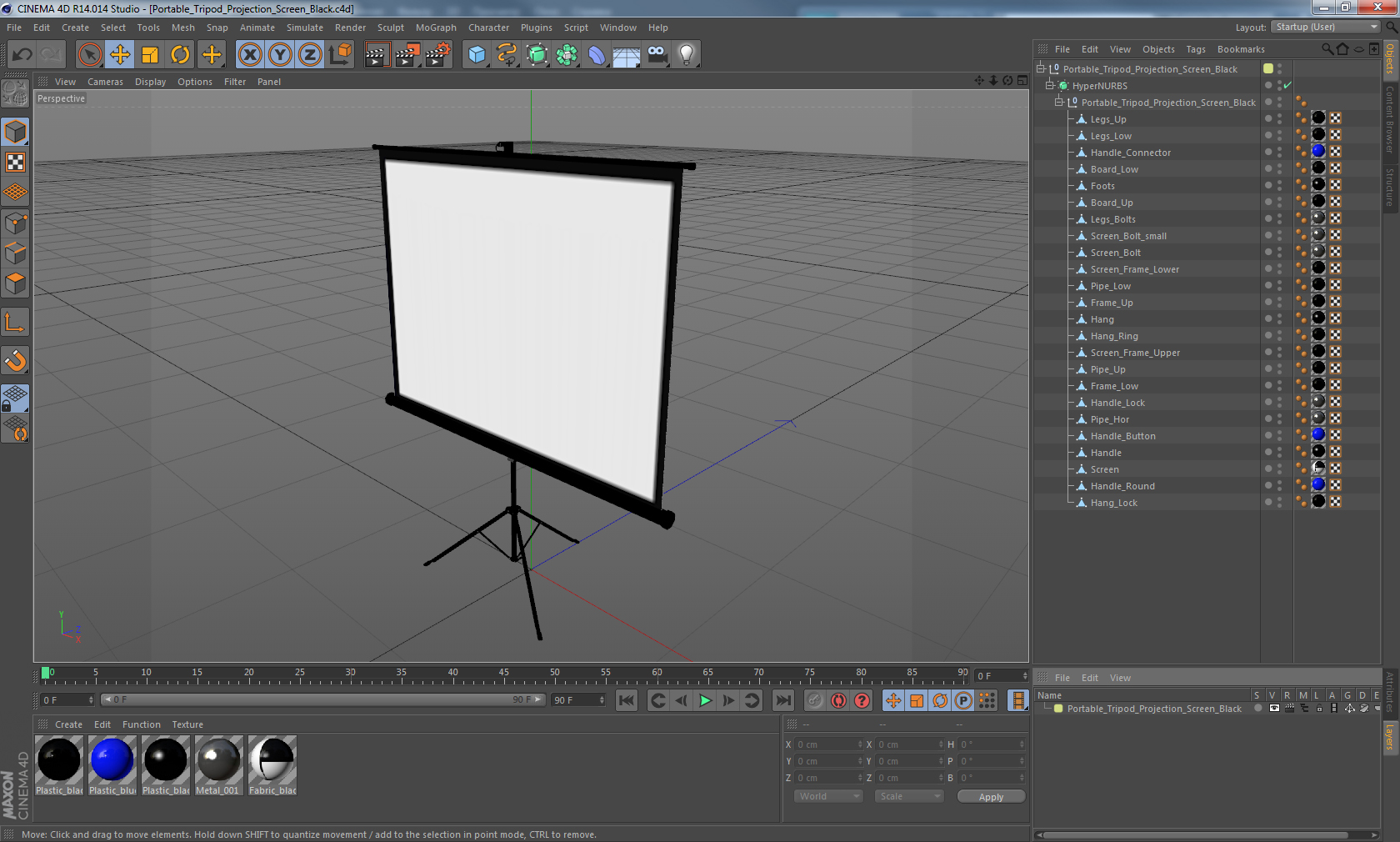This screenshot has height=842, width=1400.
Task: Open the Scale mode dropdown
Action: (908, 796)
